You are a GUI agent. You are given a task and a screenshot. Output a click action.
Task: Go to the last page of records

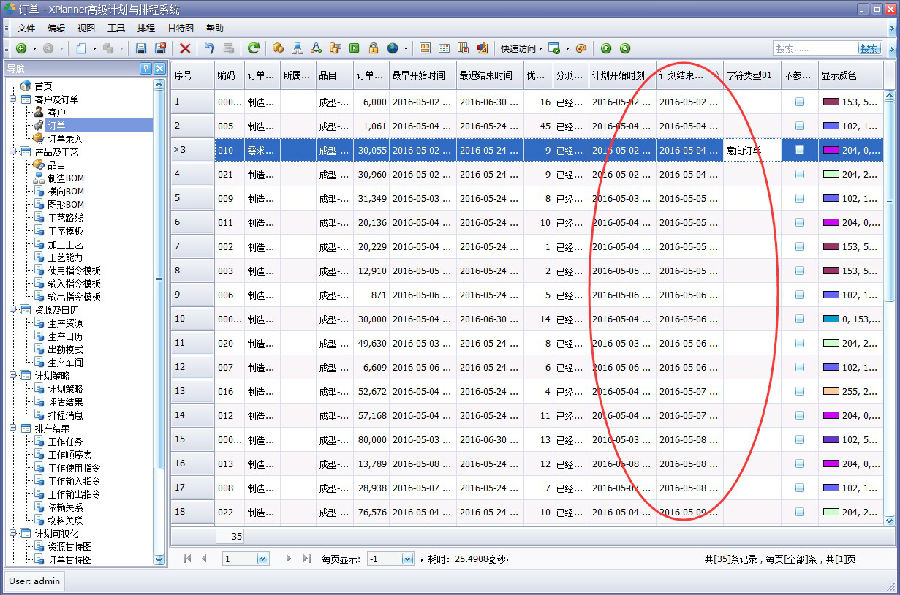[307, 558]
